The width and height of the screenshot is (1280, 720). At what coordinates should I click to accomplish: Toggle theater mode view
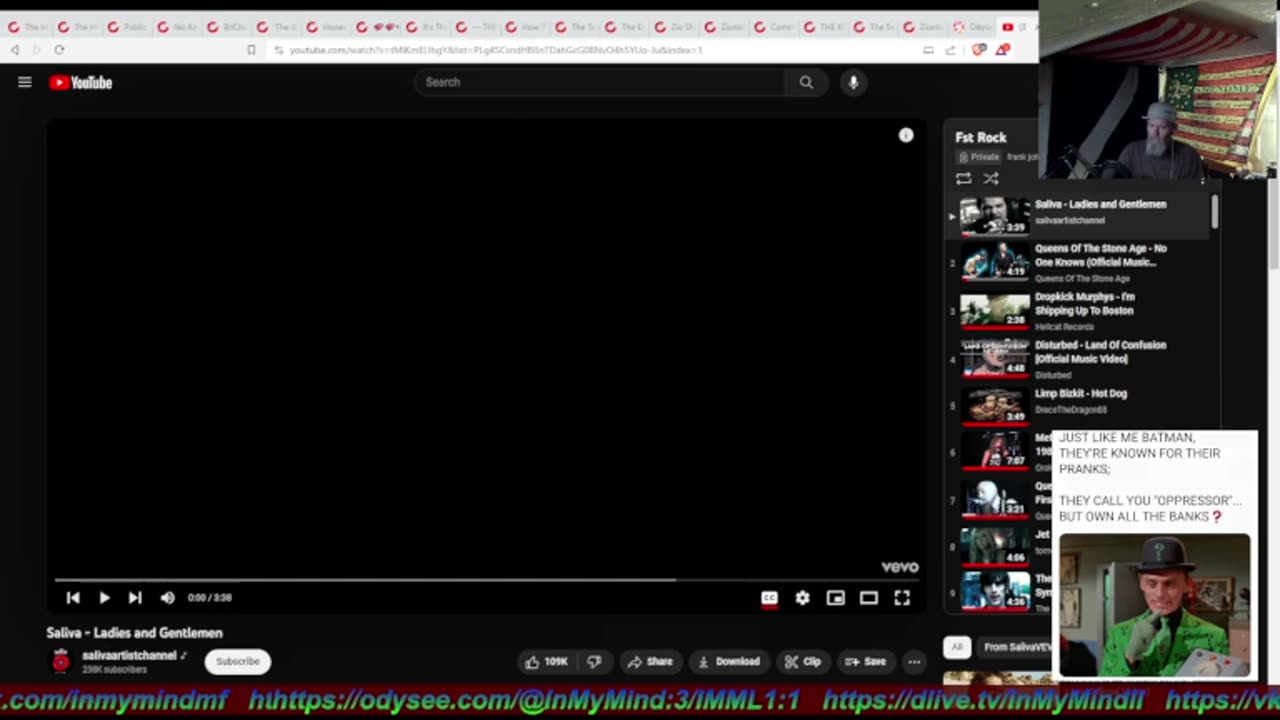click(x=868, y=598)
